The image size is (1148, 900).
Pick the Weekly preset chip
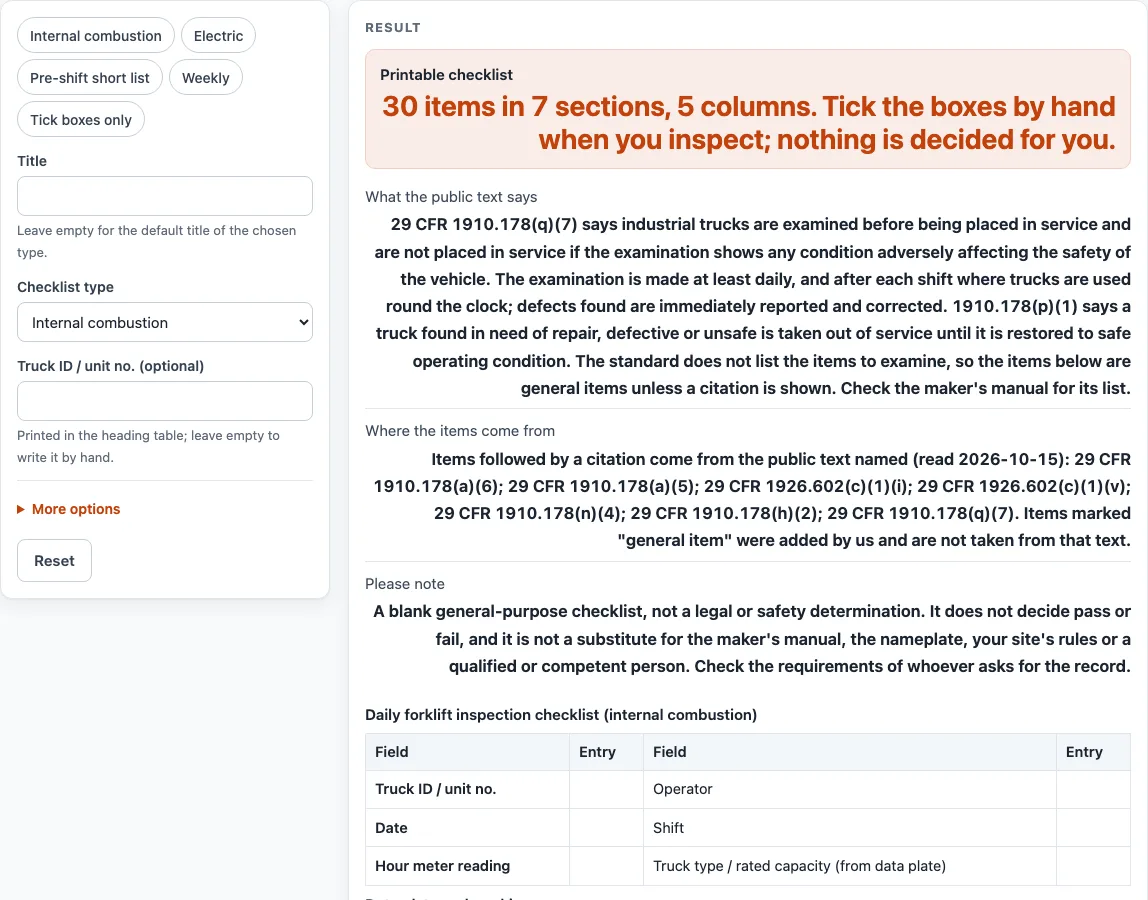(x=206, y=78)
